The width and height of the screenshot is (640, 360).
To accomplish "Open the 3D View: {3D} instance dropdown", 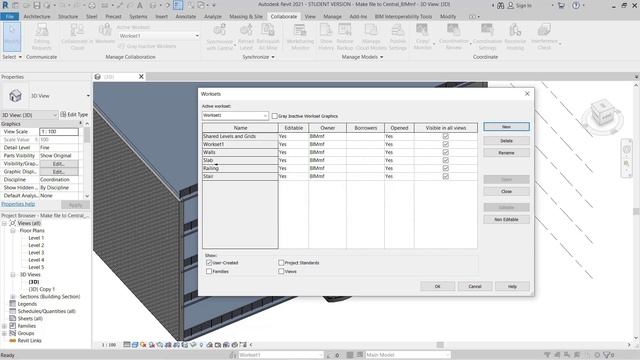I will tap(29, 115).
